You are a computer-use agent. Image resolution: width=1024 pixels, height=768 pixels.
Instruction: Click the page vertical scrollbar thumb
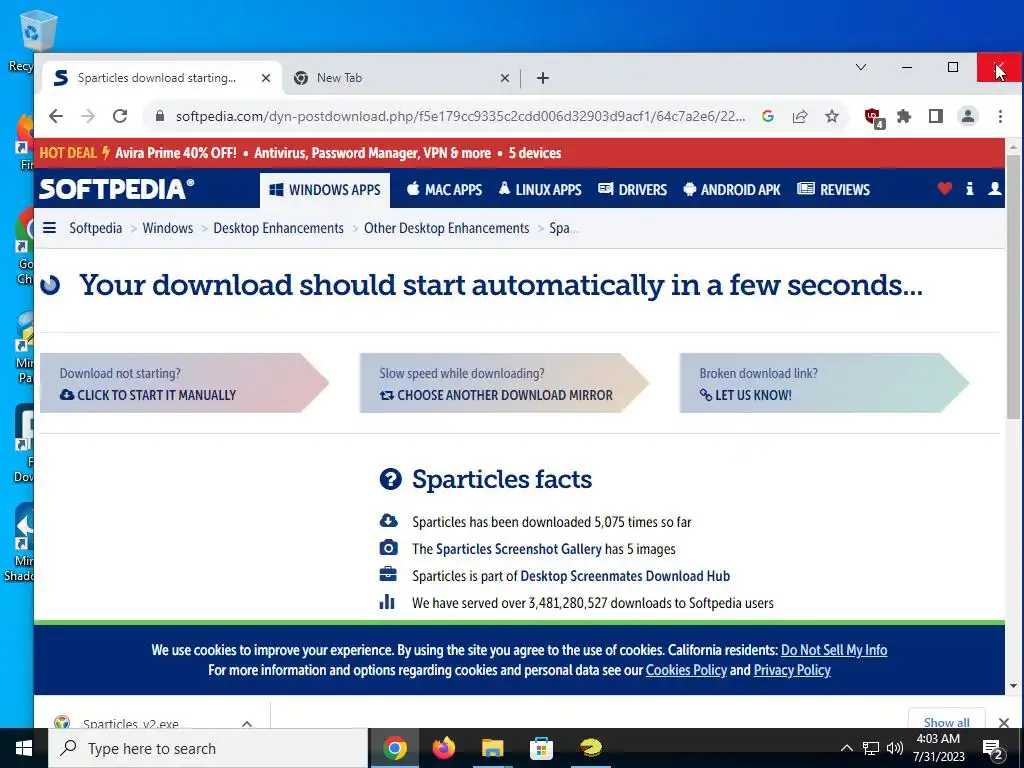(1013, 286)
